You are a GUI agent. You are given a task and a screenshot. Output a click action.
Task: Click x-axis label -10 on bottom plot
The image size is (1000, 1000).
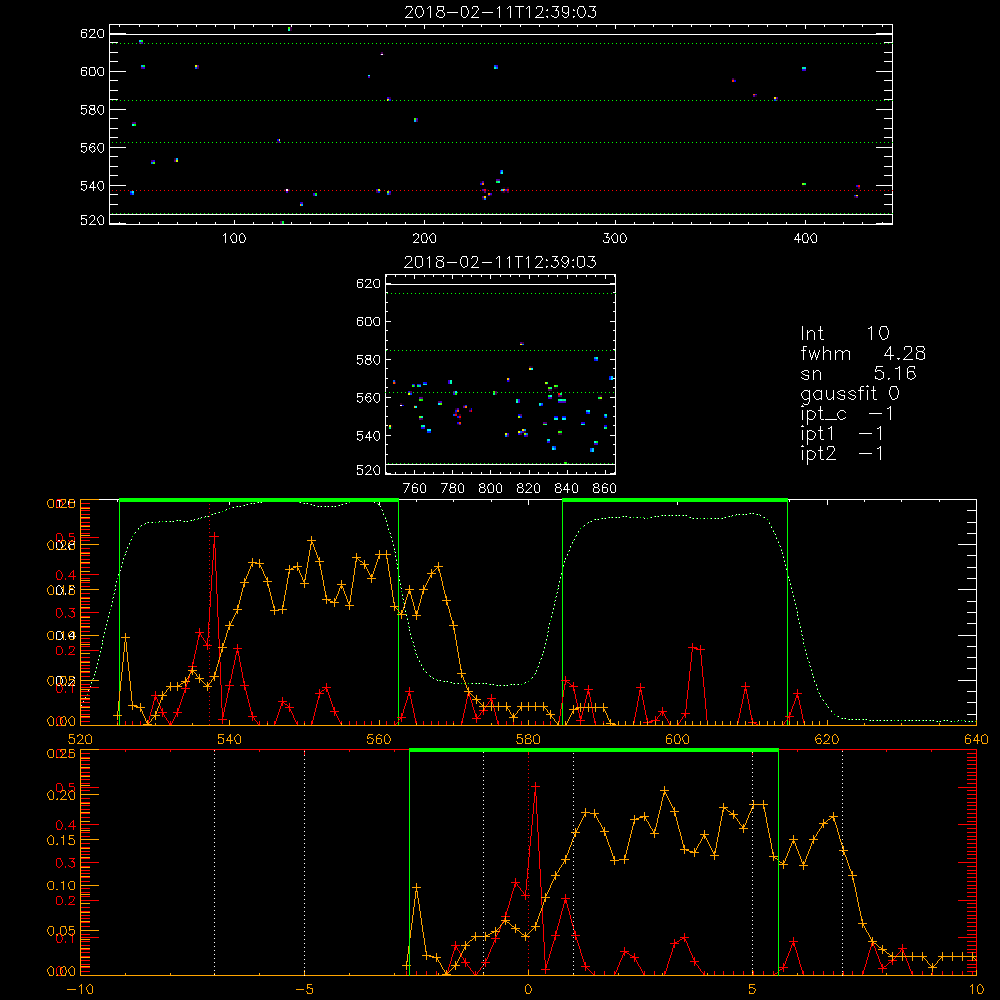(x=80, y=990)
